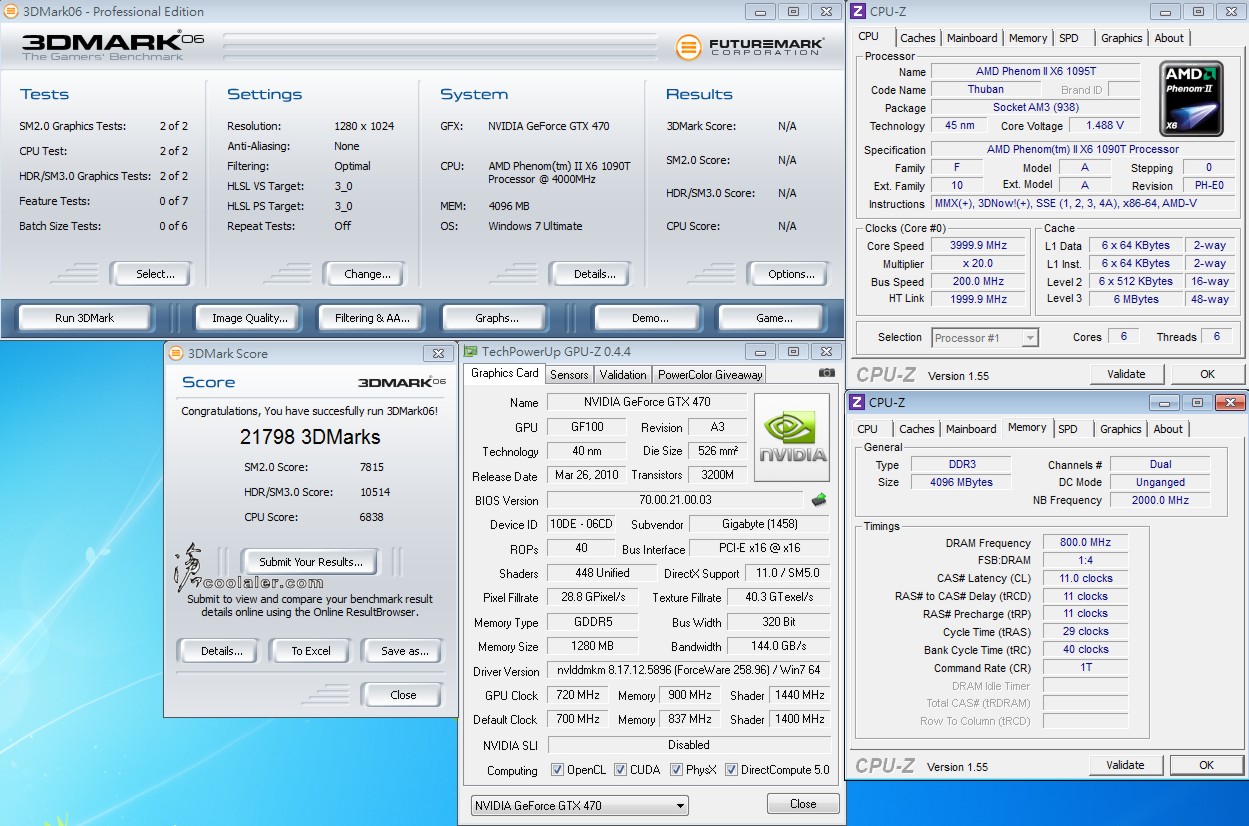Click the GPU-Z screenshot camera icon

point(826,374)
